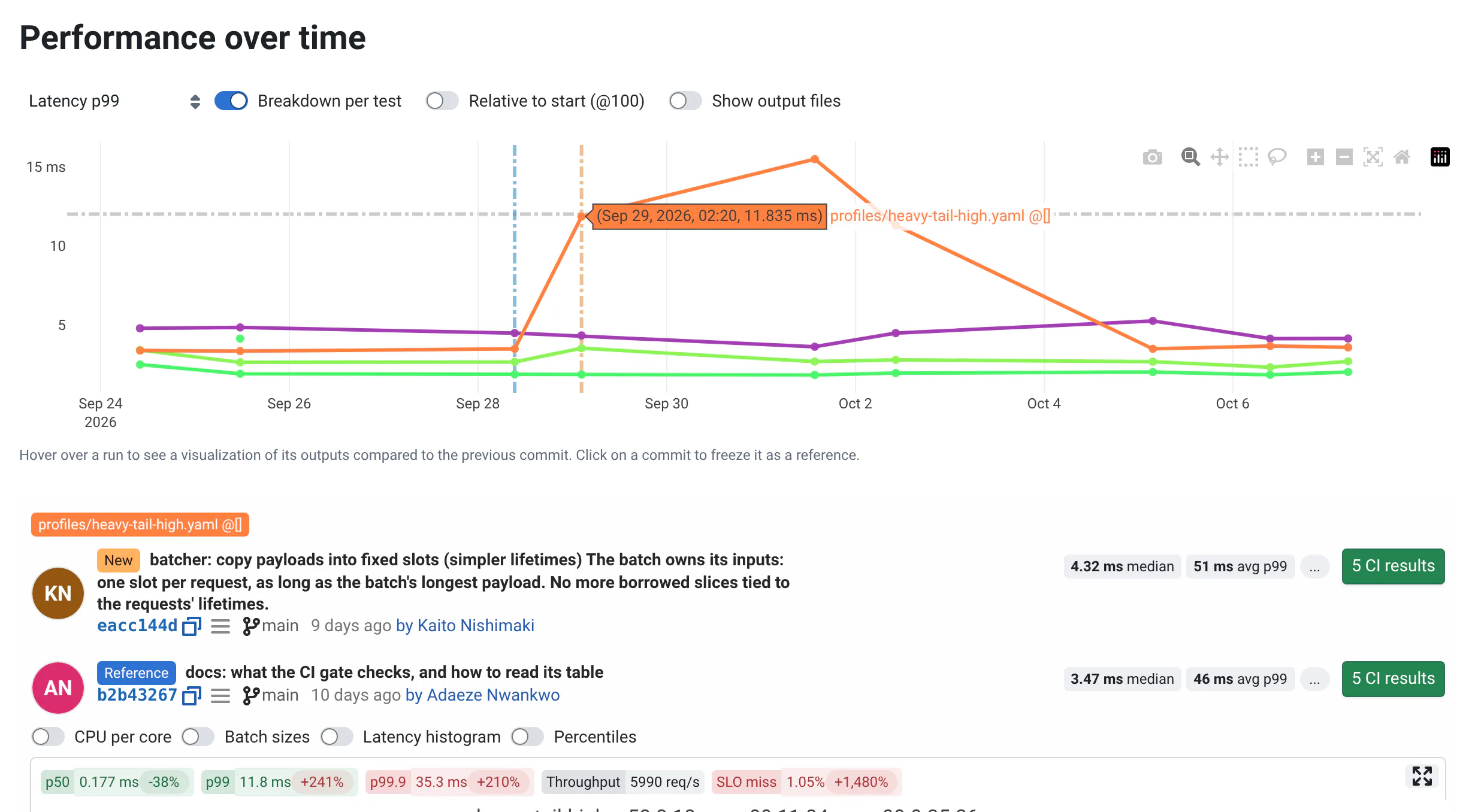
Task: Enable Show output files
Action: [685, 101]
